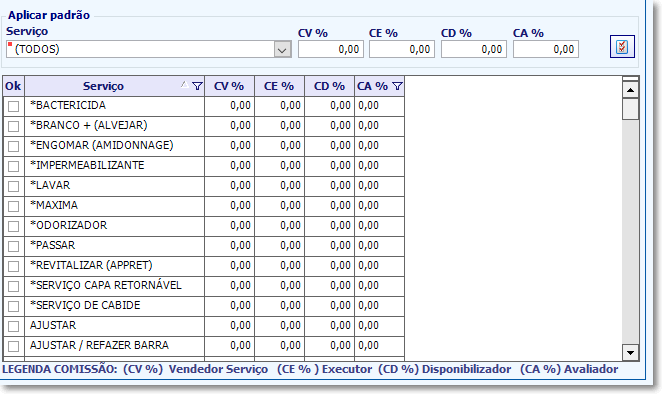Check the *ENGOMAR (AMIDONNAGE) row checkbox

point(14,146)
